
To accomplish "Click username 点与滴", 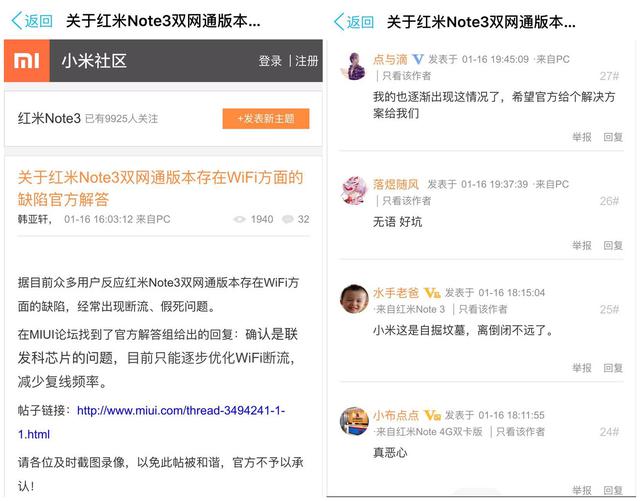I will click(390, 60).
